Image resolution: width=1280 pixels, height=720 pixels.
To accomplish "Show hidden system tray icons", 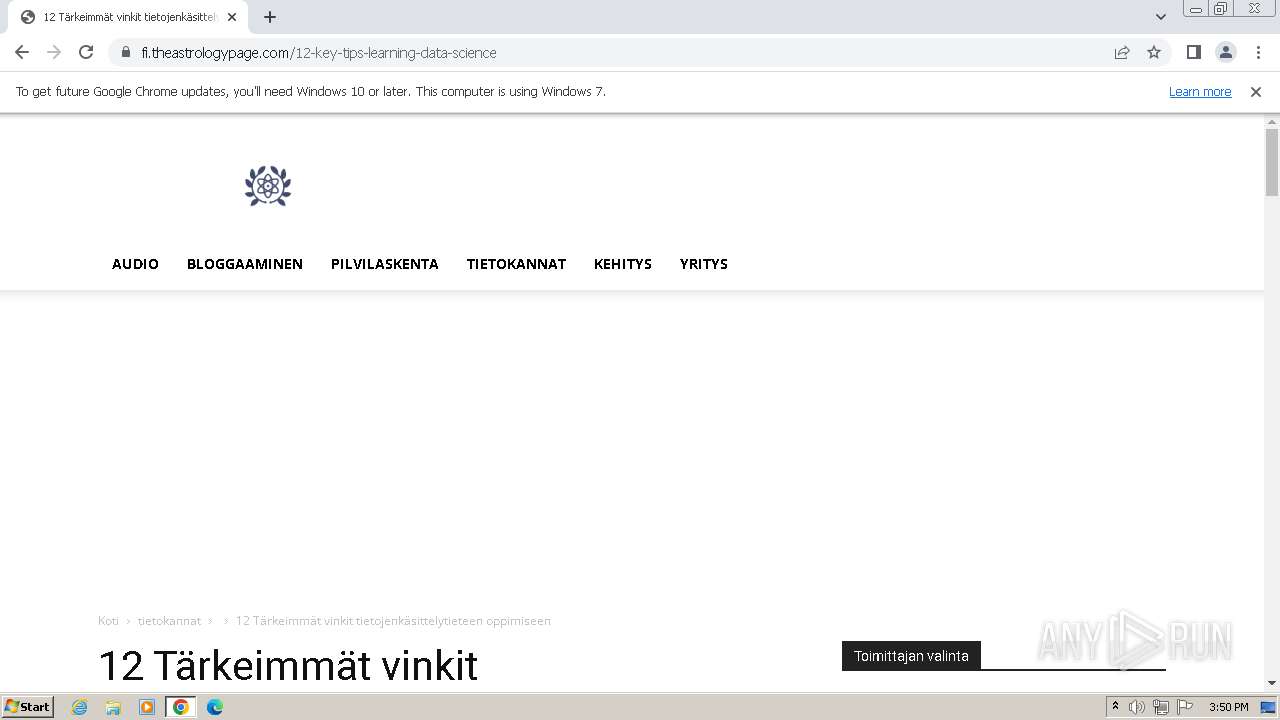I will click(x=1115, y=707).
